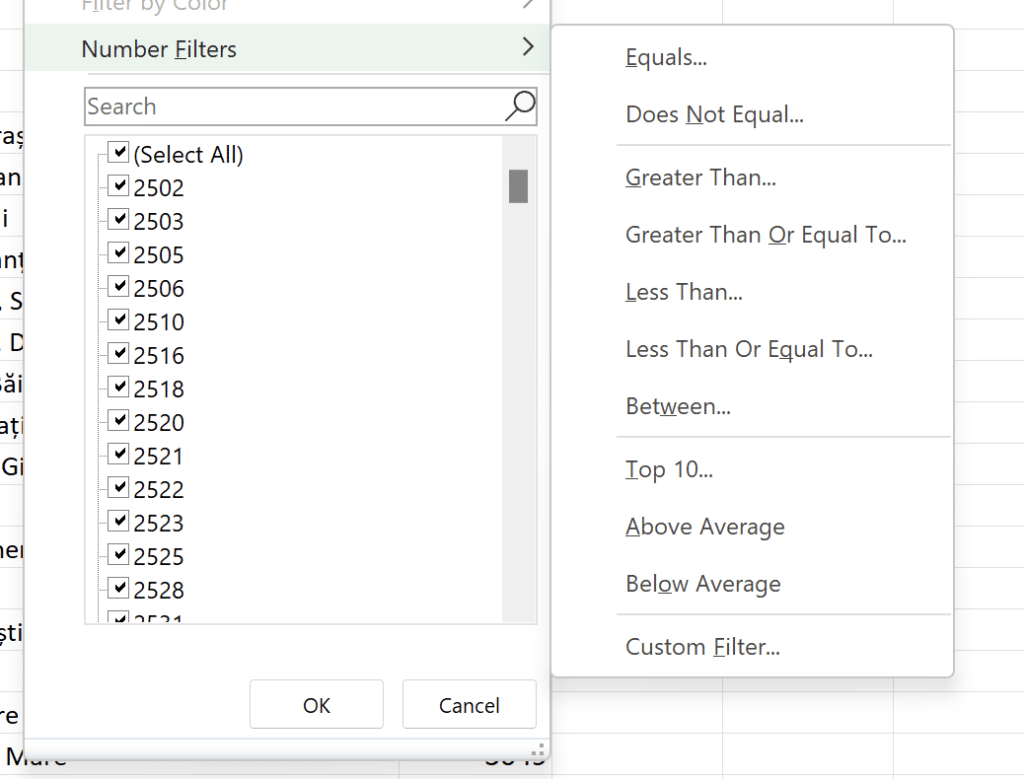Apply the Above Average filter
Image resolution: width=1024 pixels, height=779 pixels.
tap(705, 526)
